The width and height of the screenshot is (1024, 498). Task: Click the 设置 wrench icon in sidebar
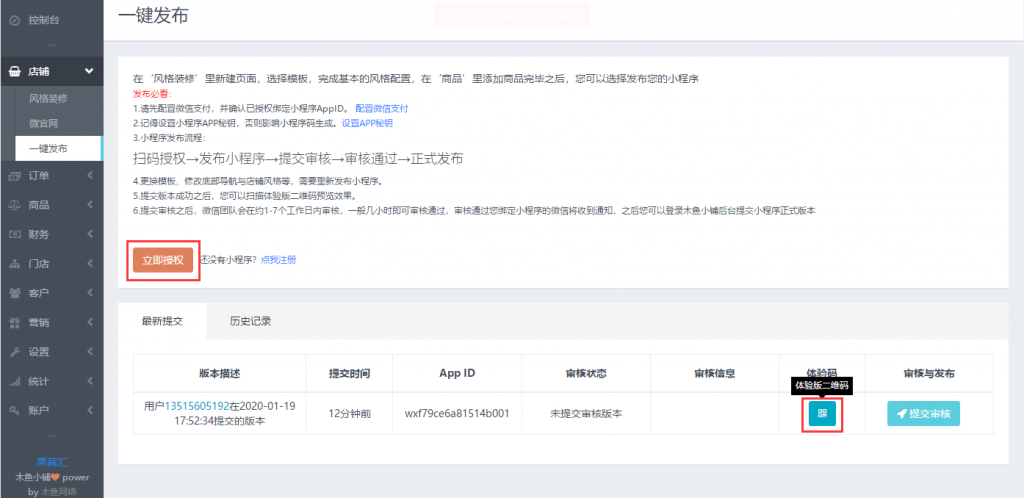[14, 352]
